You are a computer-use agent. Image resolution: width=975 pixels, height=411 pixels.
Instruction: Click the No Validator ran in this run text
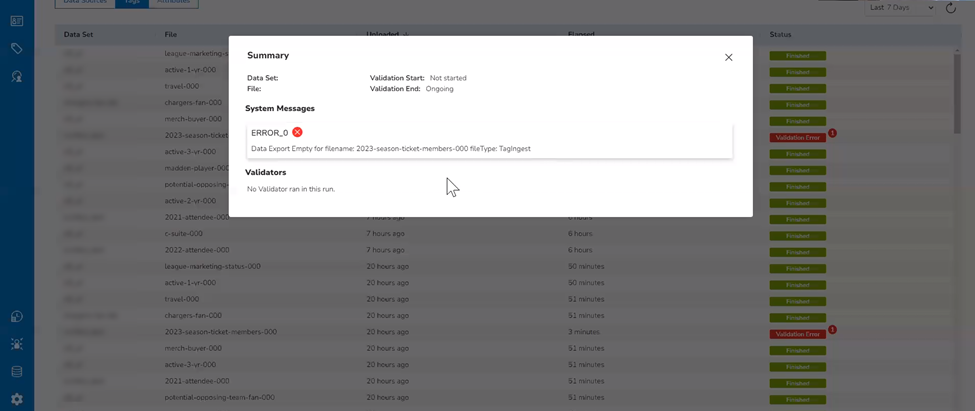tap(291, 188)
